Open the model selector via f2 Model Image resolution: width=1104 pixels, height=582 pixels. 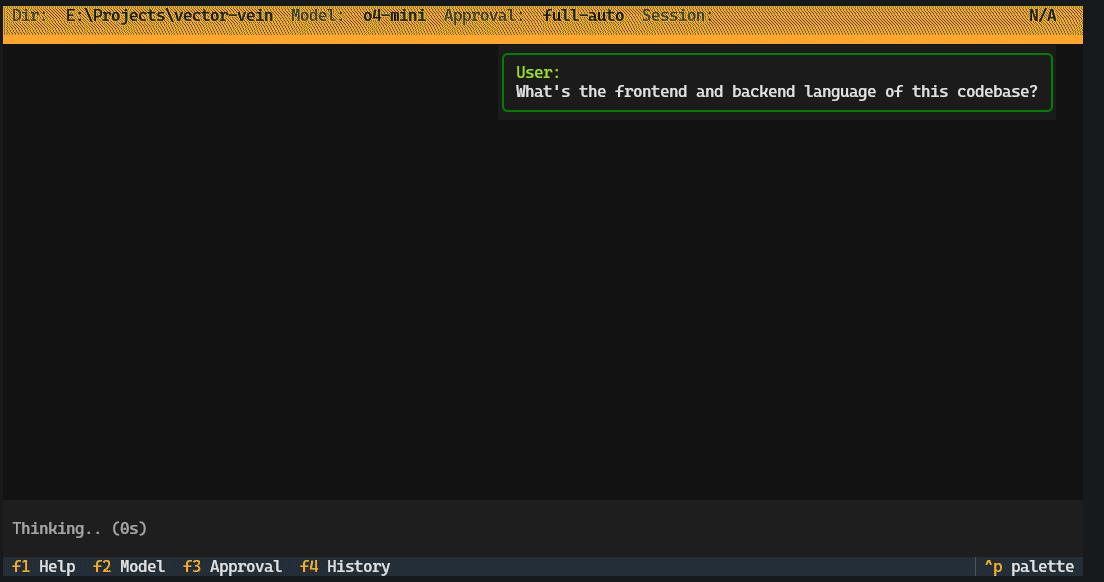click(129, 566)
